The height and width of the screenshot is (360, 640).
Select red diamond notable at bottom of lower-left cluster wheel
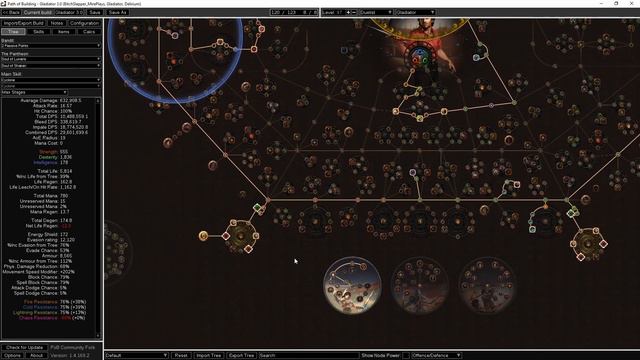point(248,249)
